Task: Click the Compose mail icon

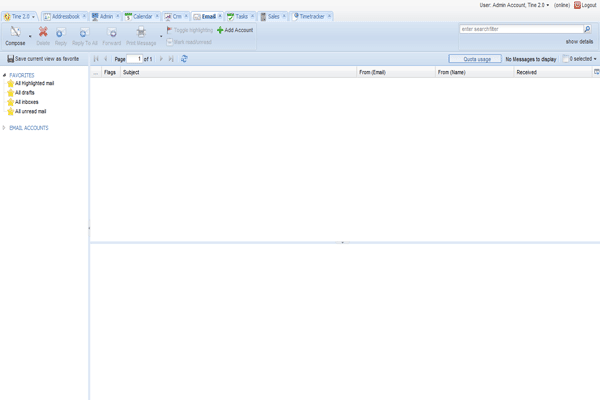Action: pos(15,33)
